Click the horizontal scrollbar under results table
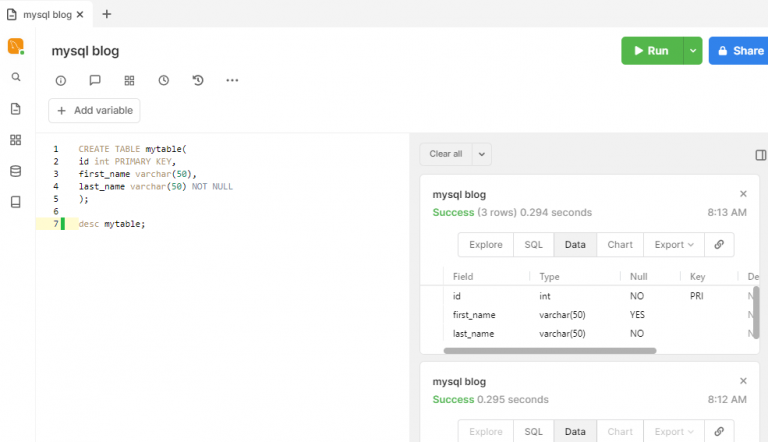This screenshot has height=442, width=768. click(x=548, y=351)
